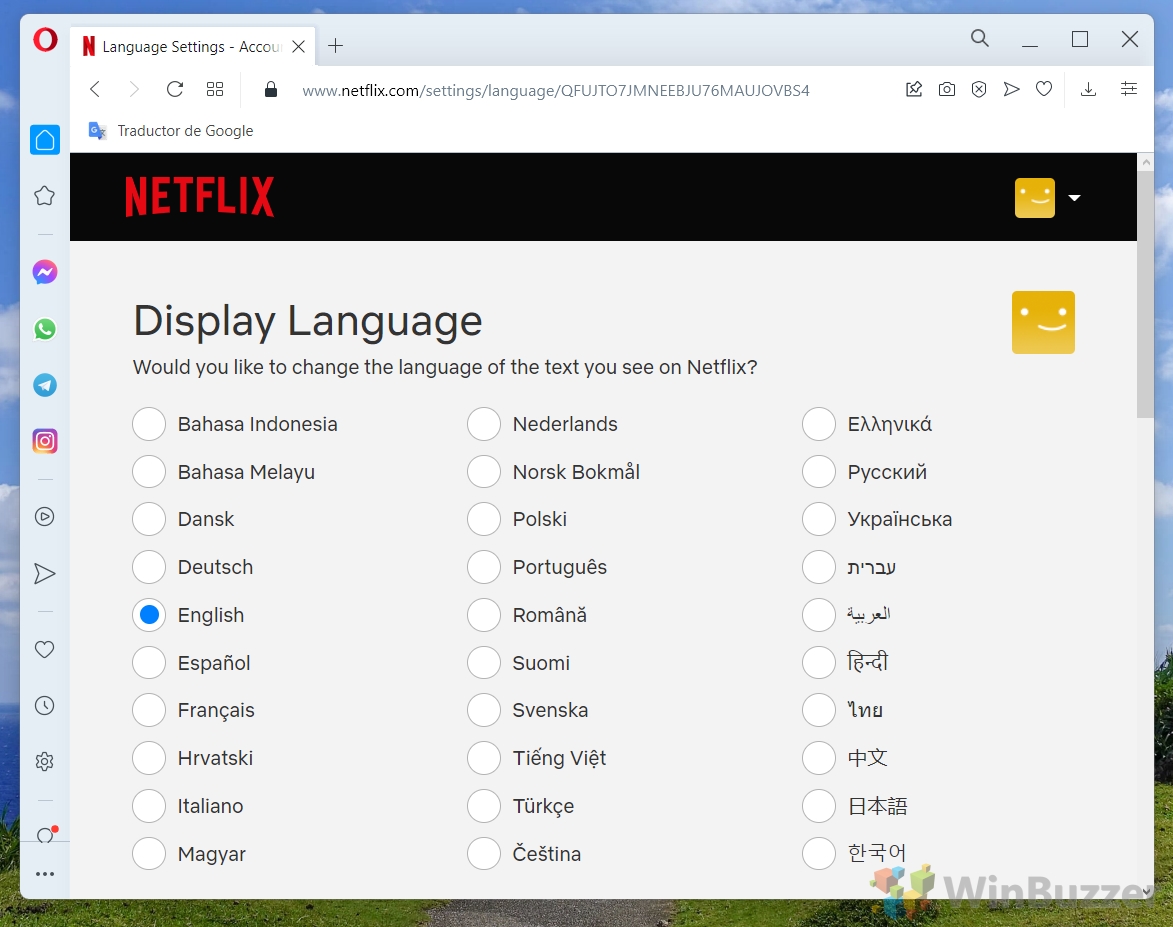Select Svenska as display language
The height and width of the screenshot is (927, 1173).
(484, 710)
